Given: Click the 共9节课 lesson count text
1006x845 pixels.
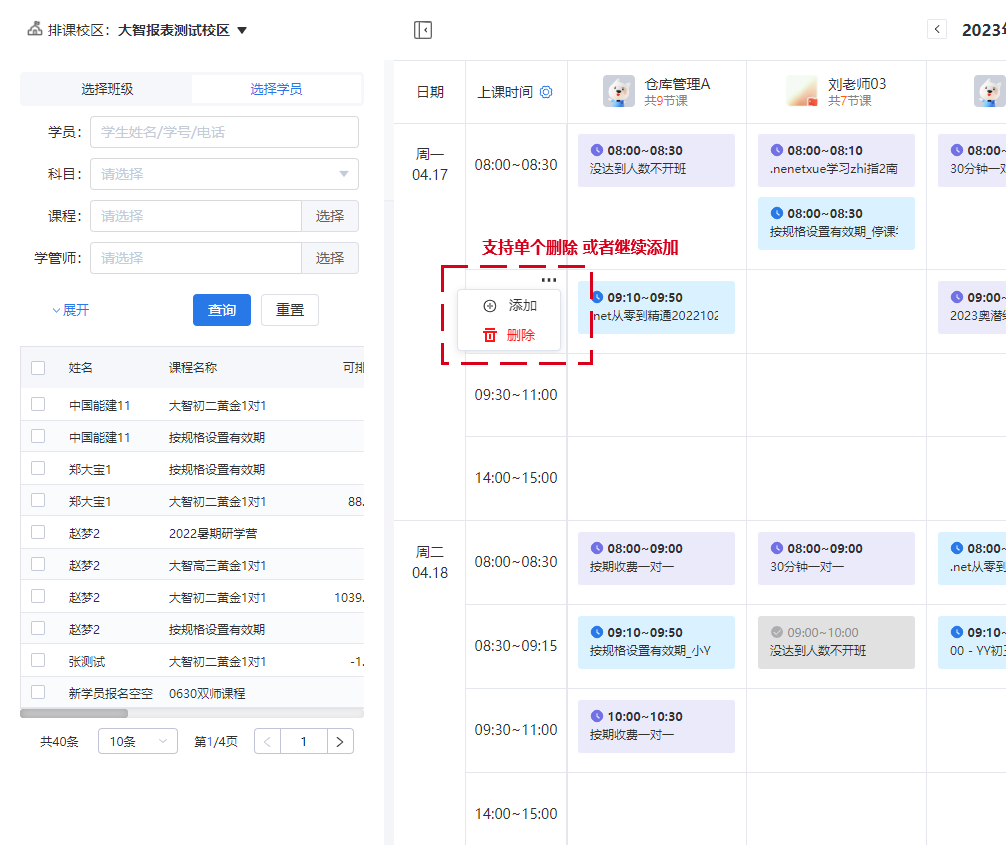Looking at the screenshot, I should coord(666,101).
